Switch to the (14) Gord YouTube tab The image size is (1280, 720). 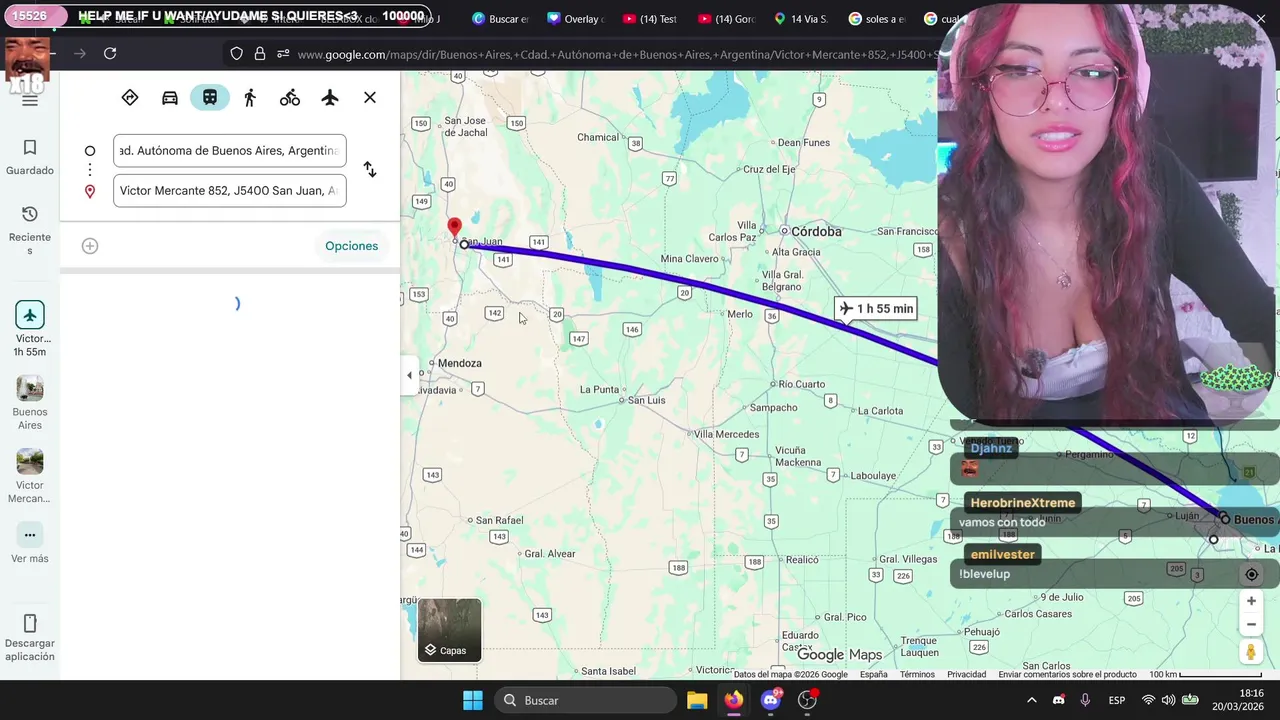click(x=727, y=19)
